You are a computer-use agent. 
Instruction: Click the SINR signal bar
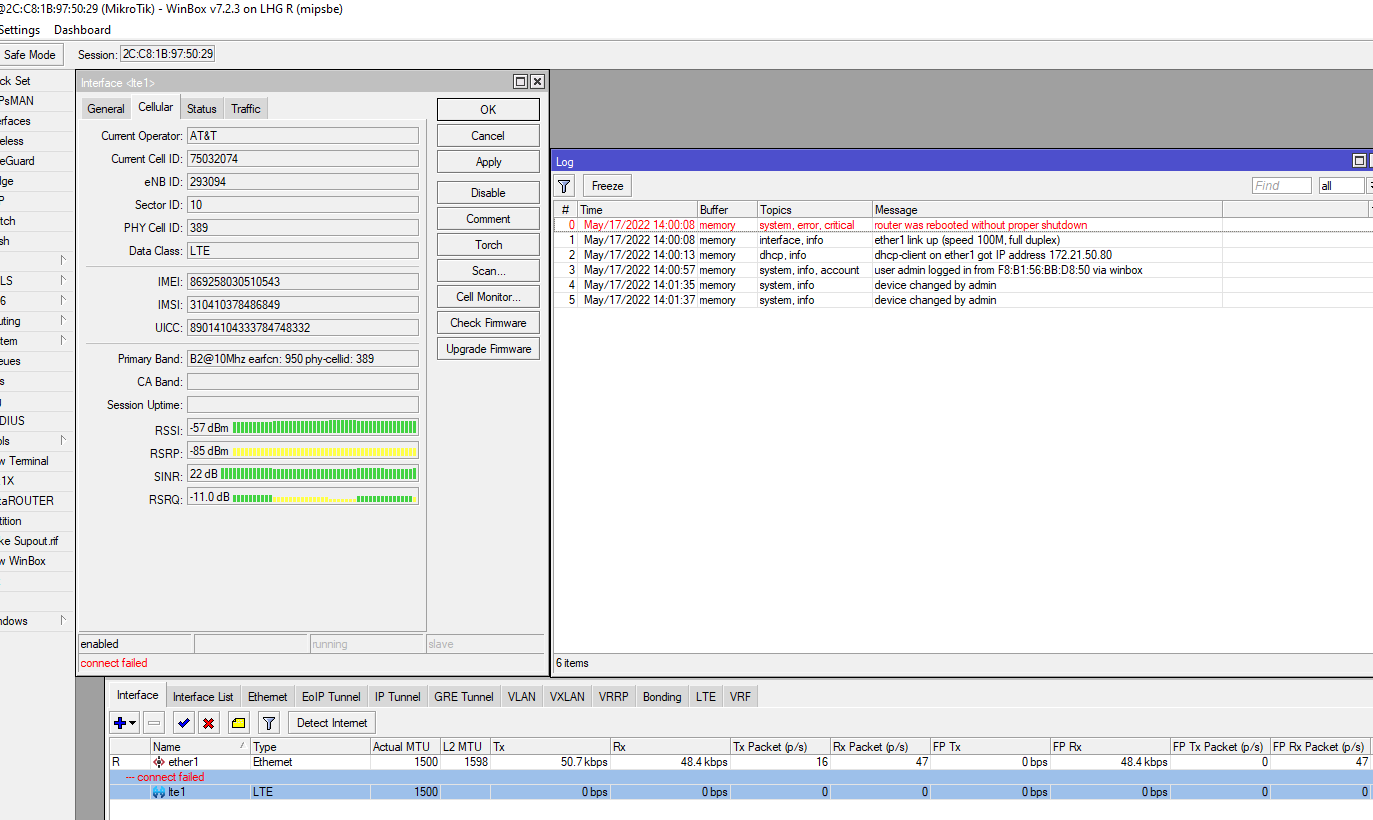click(303, 474)
